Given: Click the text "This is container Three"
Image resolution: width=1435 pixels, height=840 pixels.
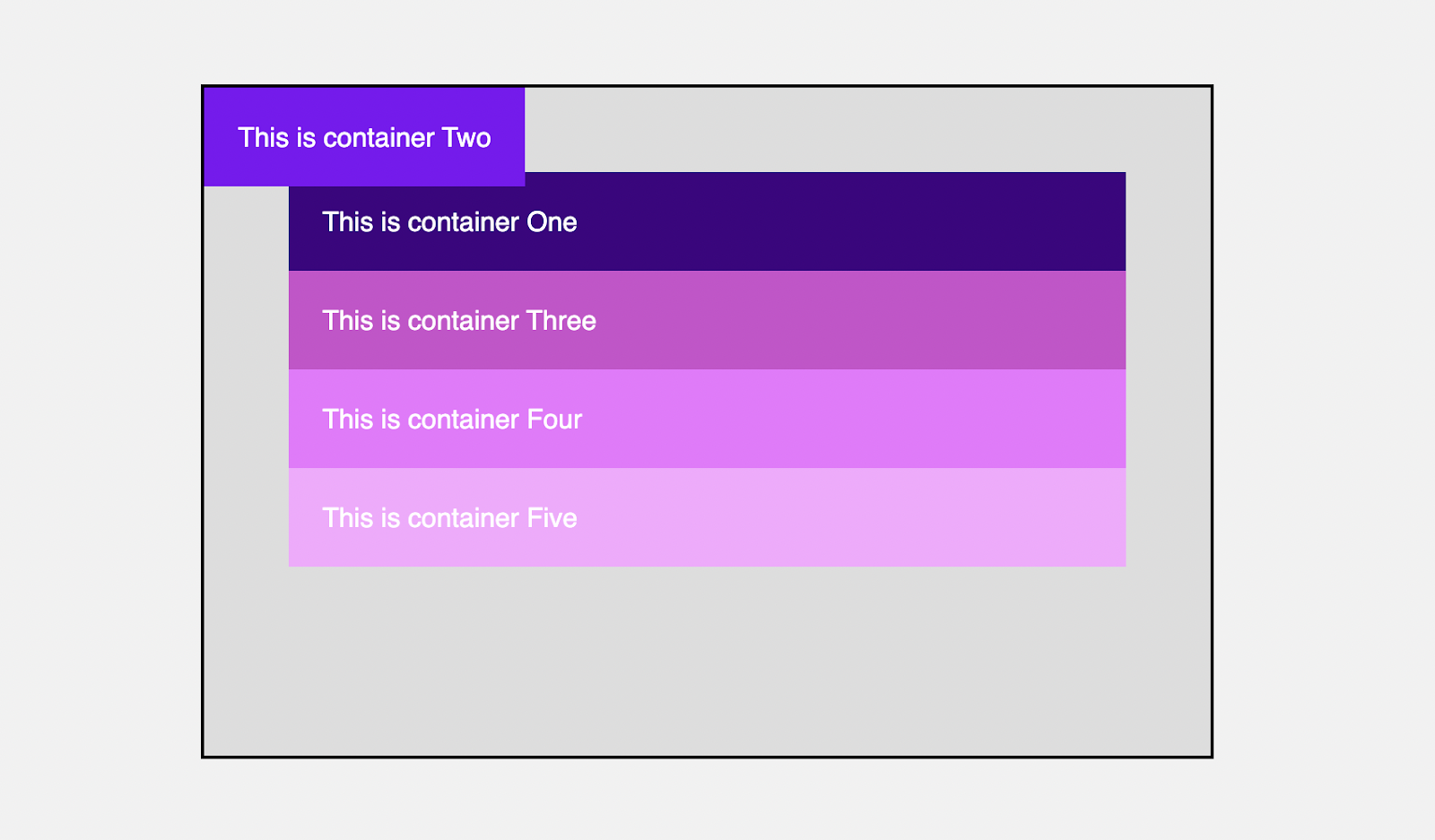Looking at the screenshot, I should [458, 321].
